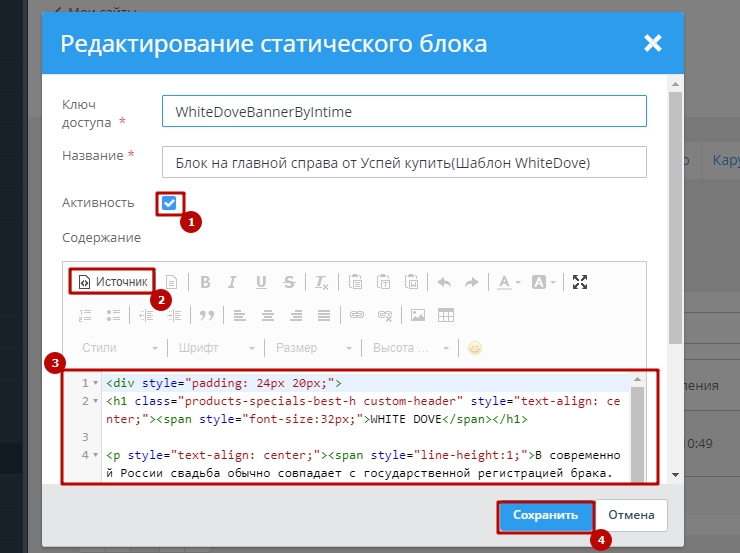Image resolution: width=740 pixels, height=553 pixels.
Task: Click the Strikethrough icon
Action: pos(288,282)
